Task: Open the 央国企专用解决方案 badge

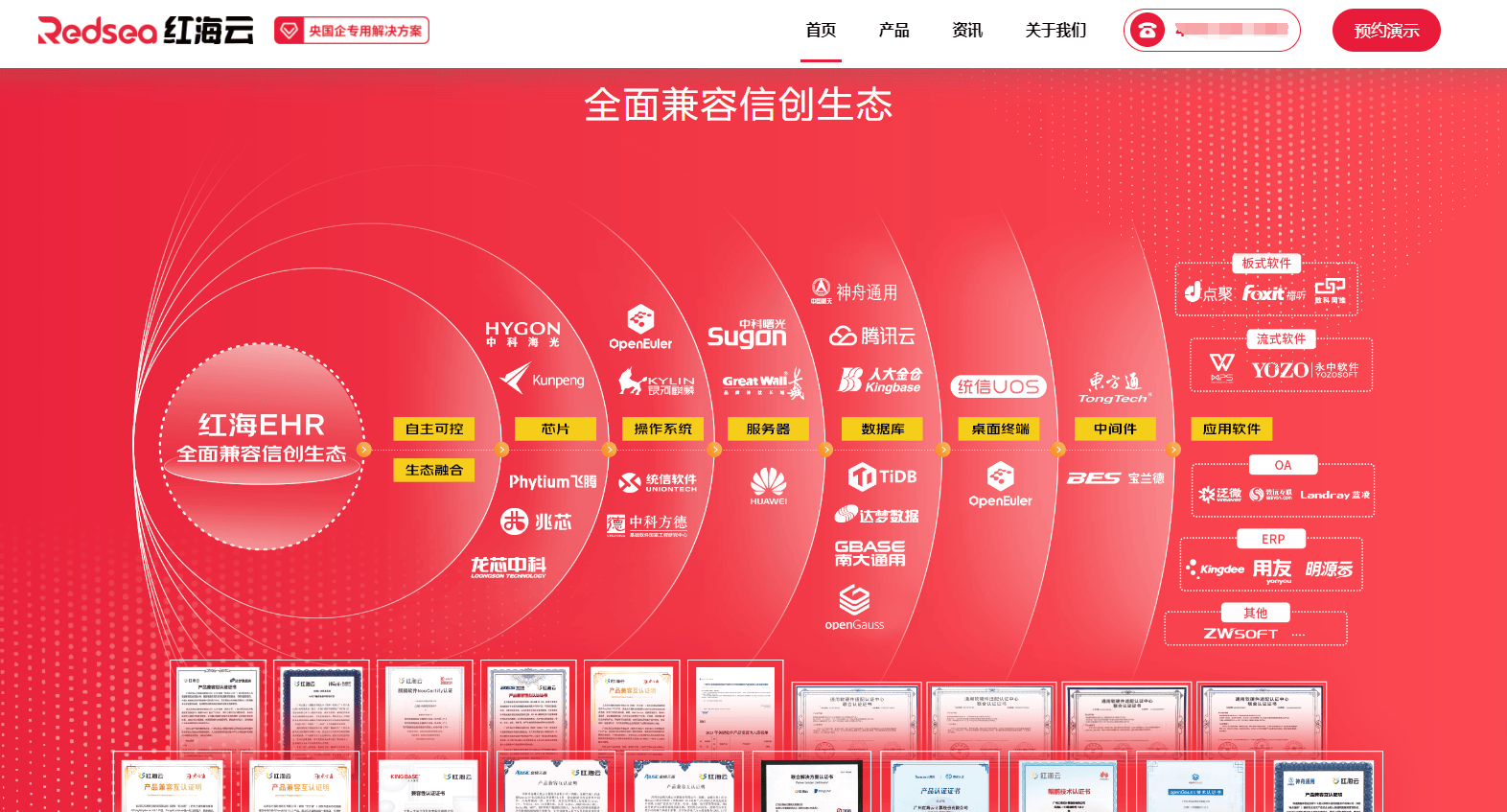Action: click(352, 31)
